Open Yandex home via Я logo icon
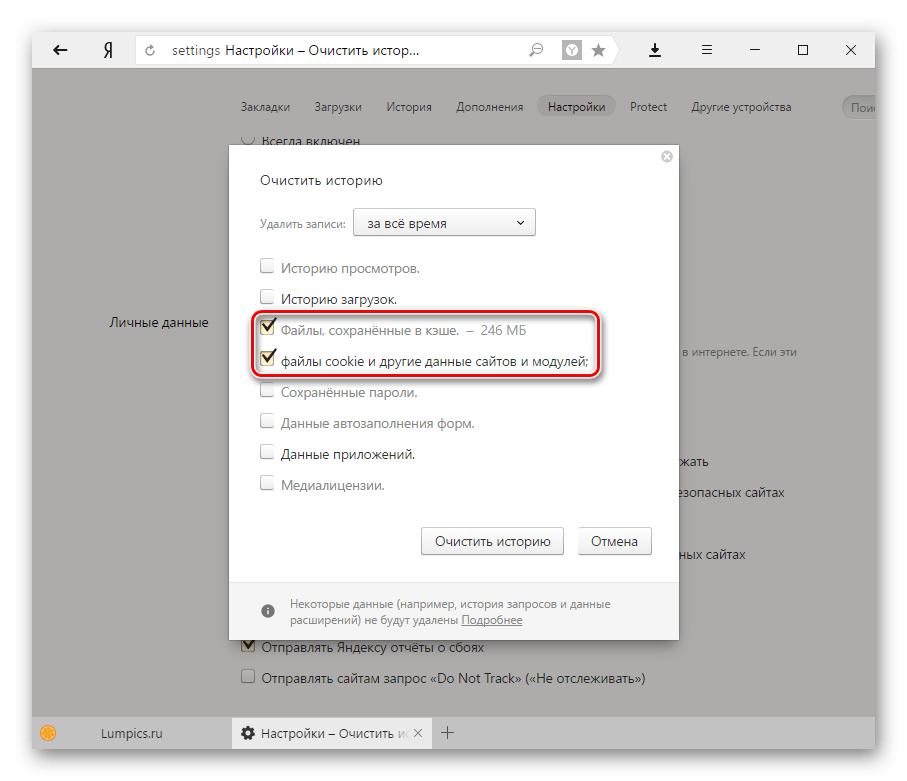This screenshot has width=907, height=781. pyautogui.click(x=108, y=50)
